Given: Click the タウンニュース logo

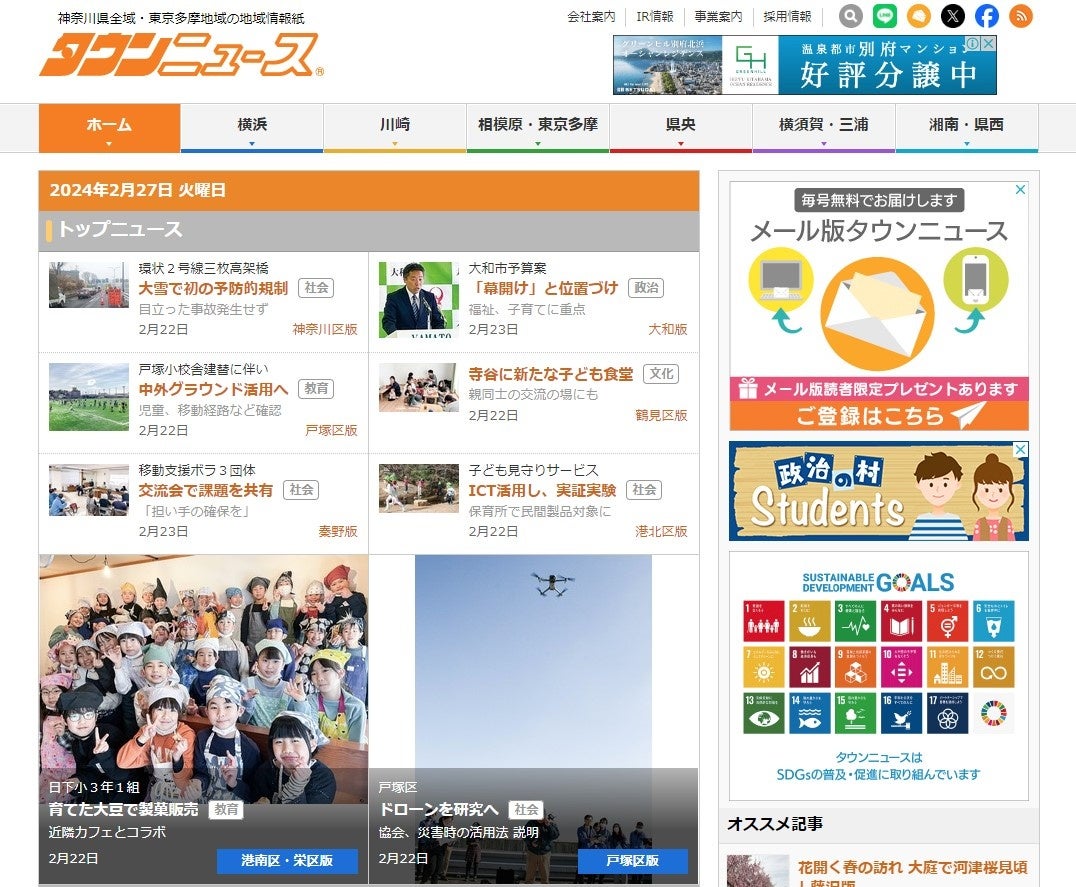Looking at the screenshot, I should (180, 54).
